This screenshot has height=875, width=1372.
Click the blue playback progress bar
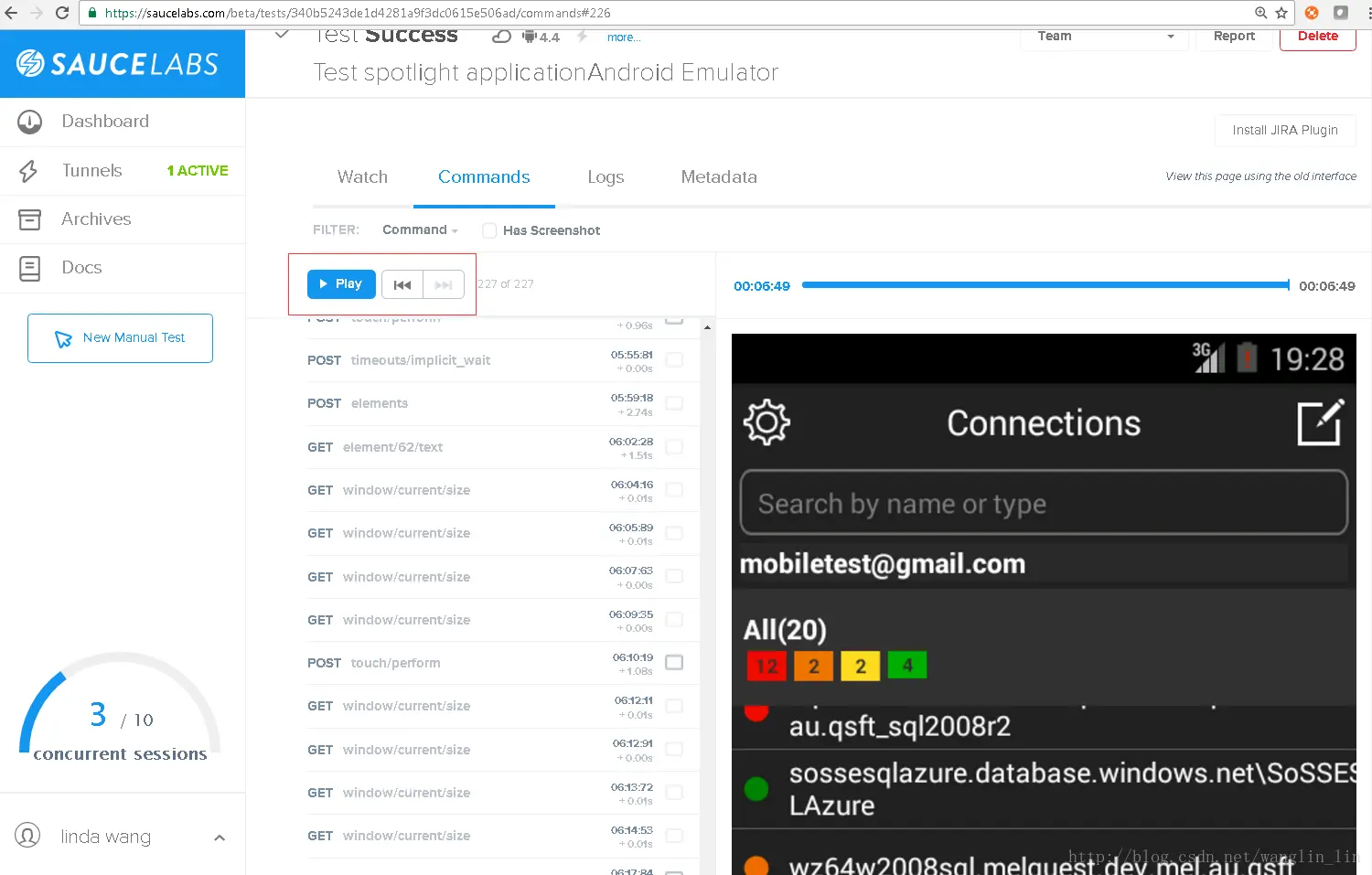[1045, 285]
